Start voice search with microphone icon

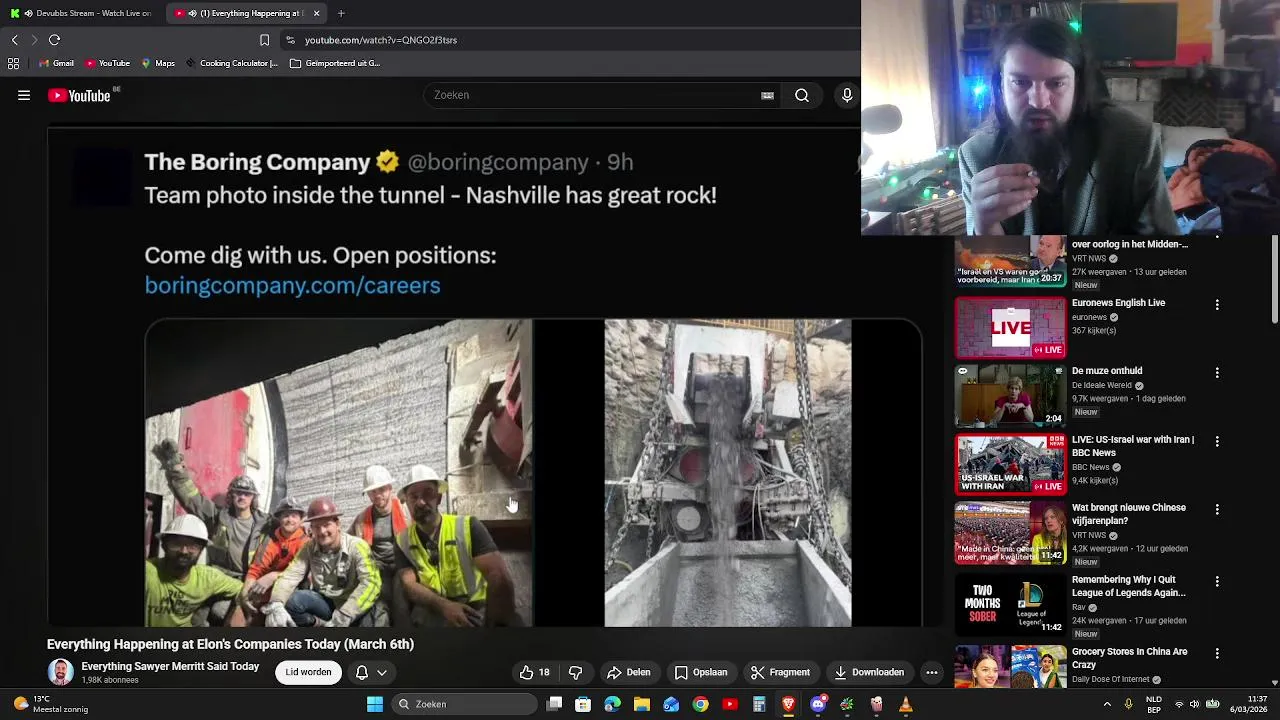847,96
